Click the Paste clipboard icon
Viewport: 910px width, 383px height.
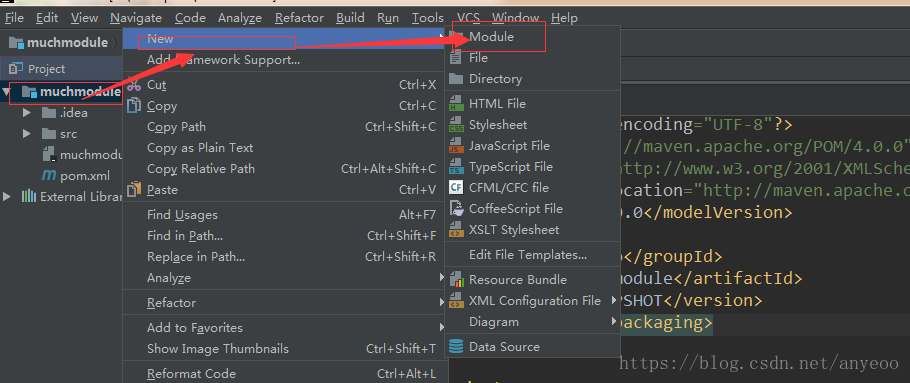click(x=134, y=189)
